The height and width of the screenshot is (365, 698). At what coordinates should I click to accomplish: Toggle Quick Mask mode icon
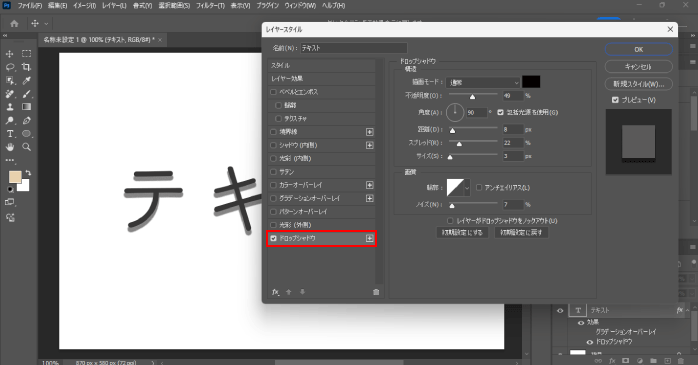point(9,202)
